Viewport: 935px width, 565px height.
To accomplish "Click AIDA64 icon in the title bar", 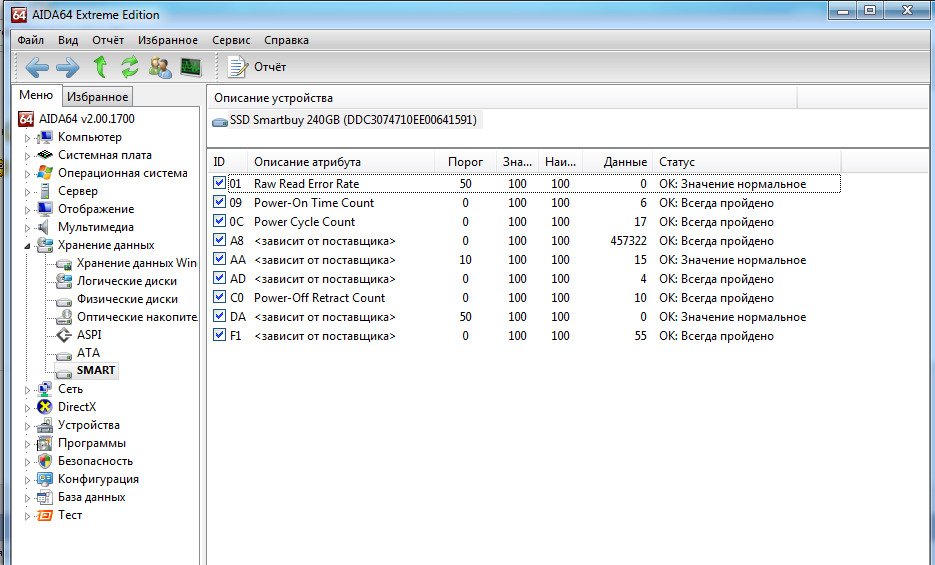I will tap(19, 14).
